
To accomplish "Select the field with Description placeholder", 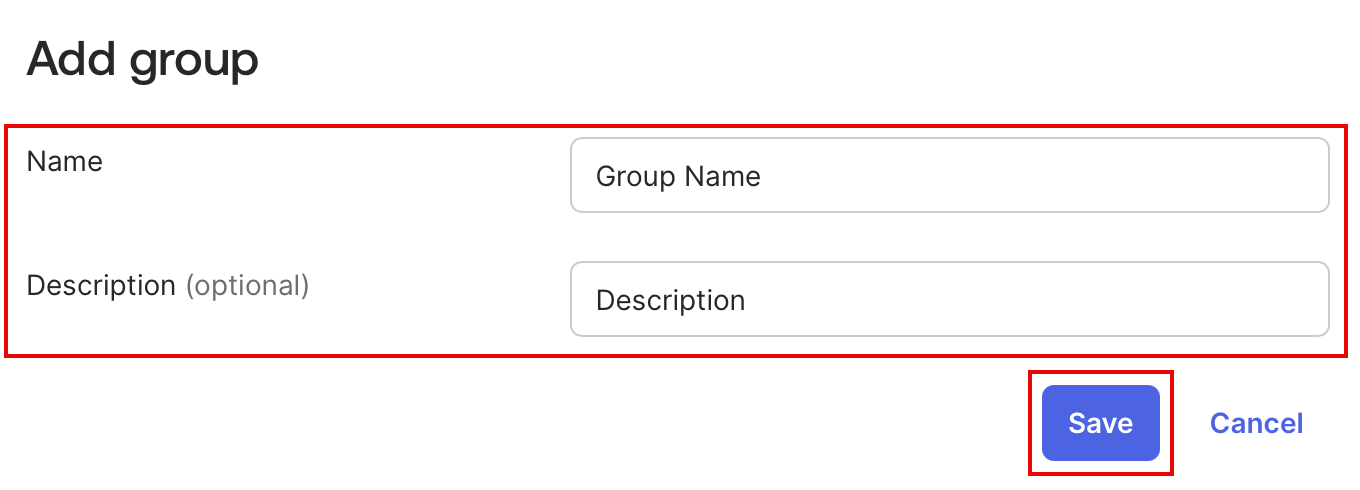I will pos(949,300).
